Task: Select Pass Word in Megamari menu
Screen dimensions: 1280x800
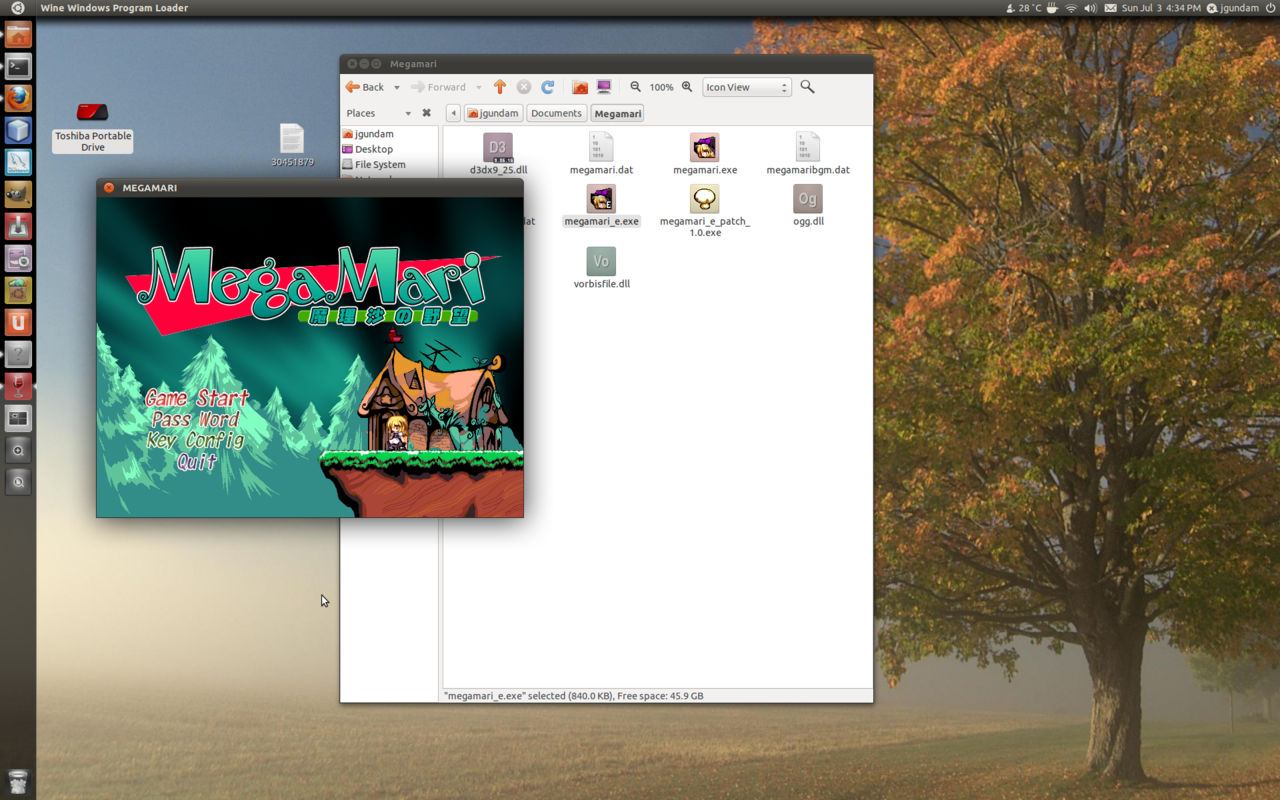Action: pos(195,419)
